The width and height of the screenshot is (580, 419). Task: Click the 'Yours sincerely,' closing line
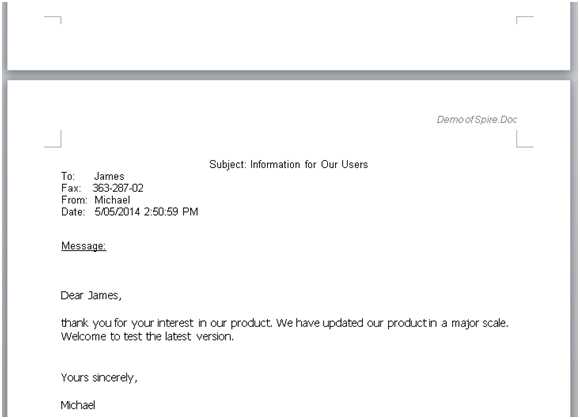(99, 378)
